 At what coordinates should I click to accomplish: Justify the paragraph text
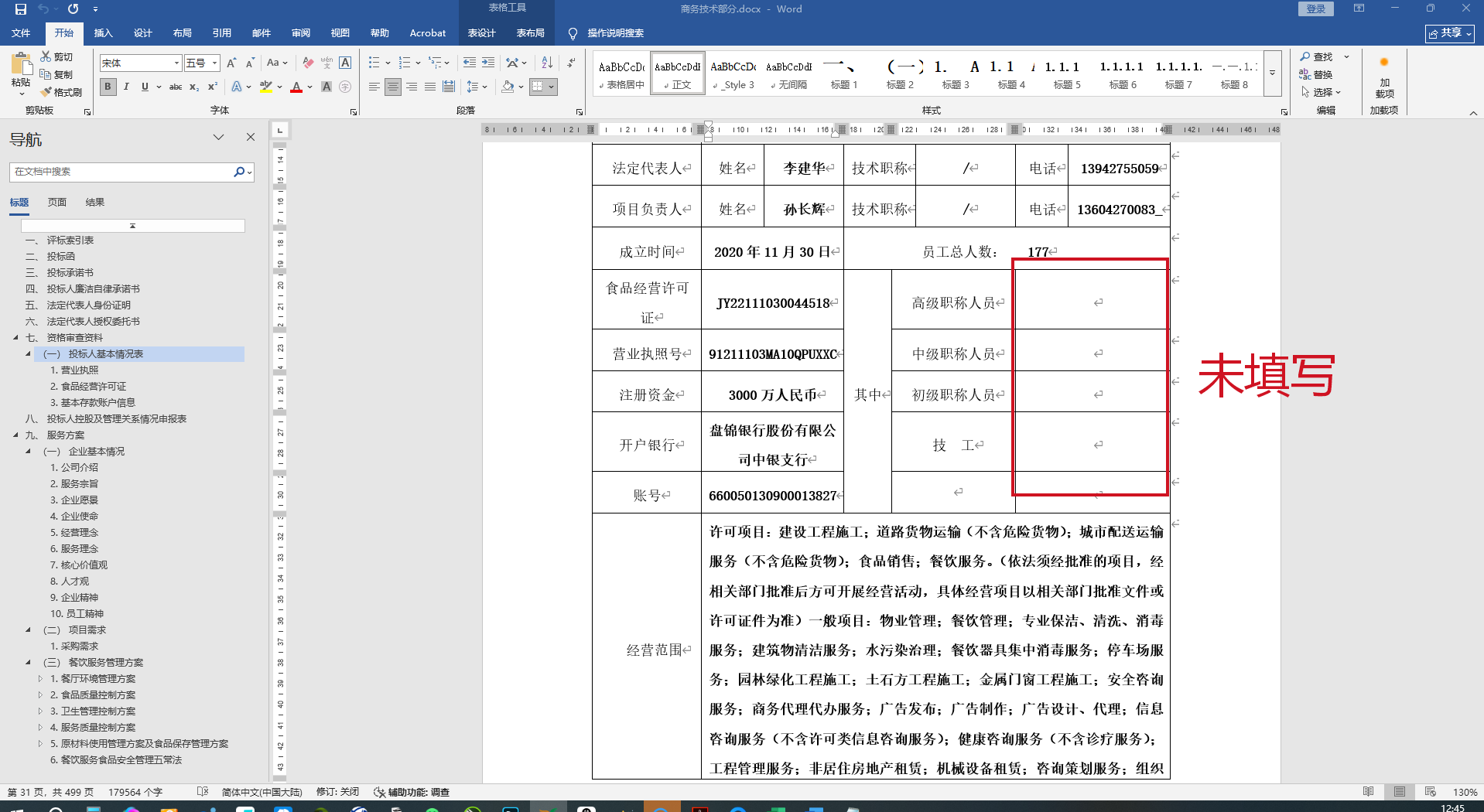(x=430, y=87)
